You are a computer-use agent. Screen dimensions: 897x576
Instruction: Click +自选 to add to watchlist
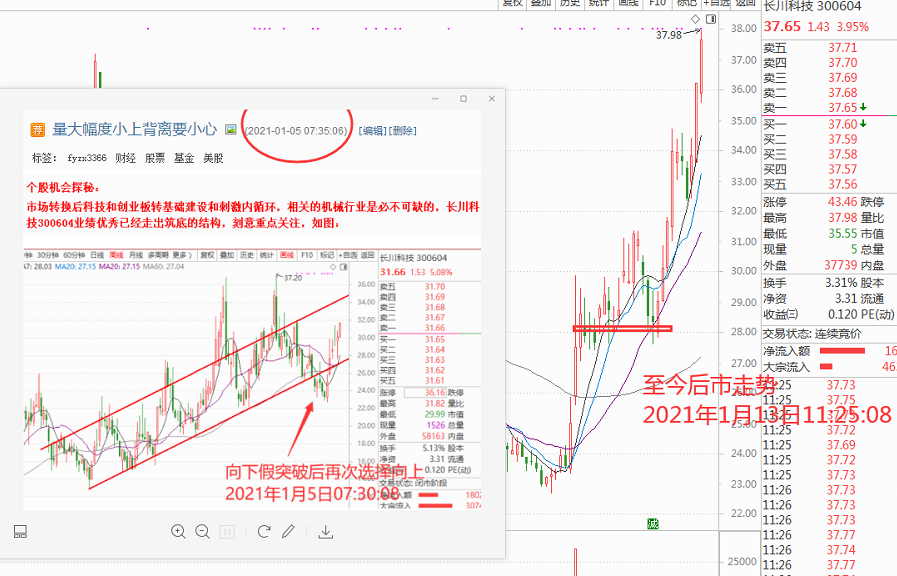point(717,3)
